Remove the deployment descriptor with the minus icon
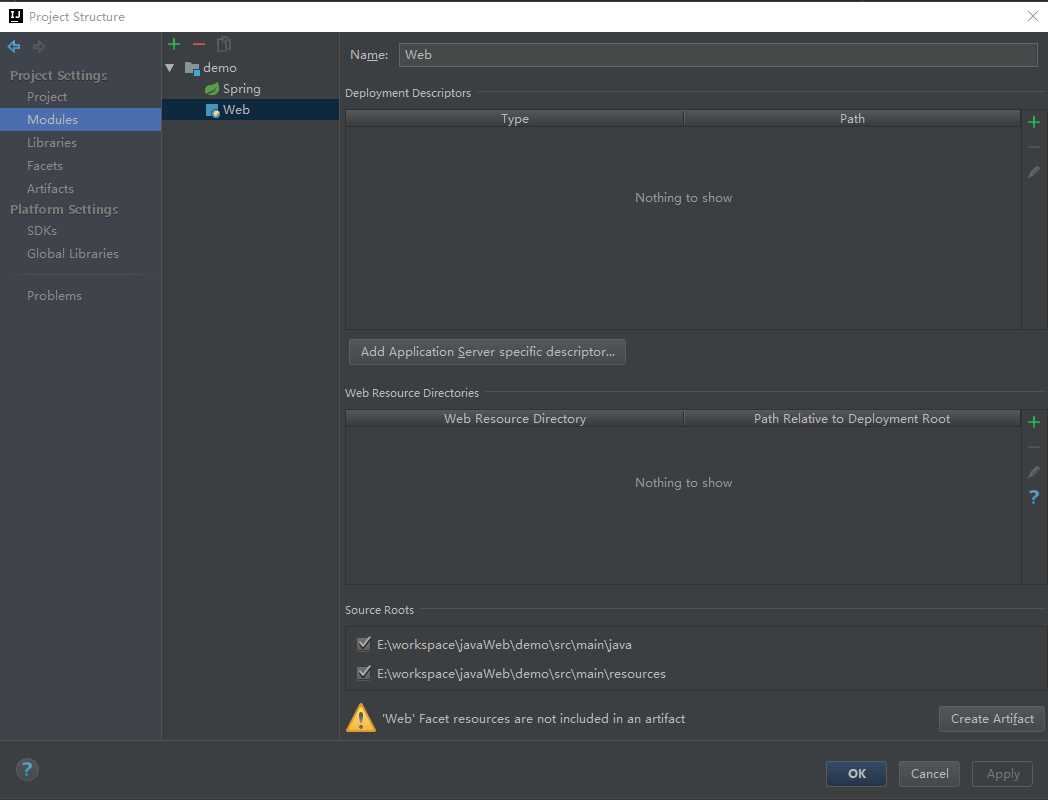1048x800 pixels. 1033,147
